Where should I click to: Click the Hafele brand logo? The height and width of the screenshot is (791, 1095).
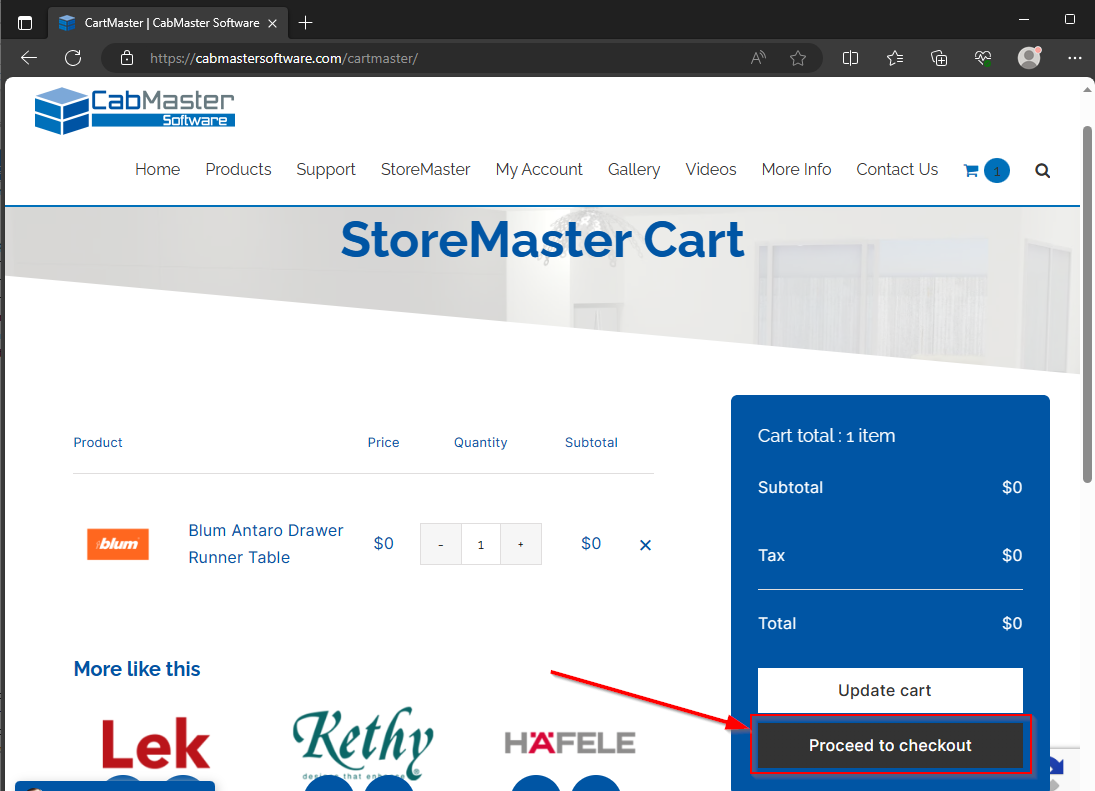(570, 743)
